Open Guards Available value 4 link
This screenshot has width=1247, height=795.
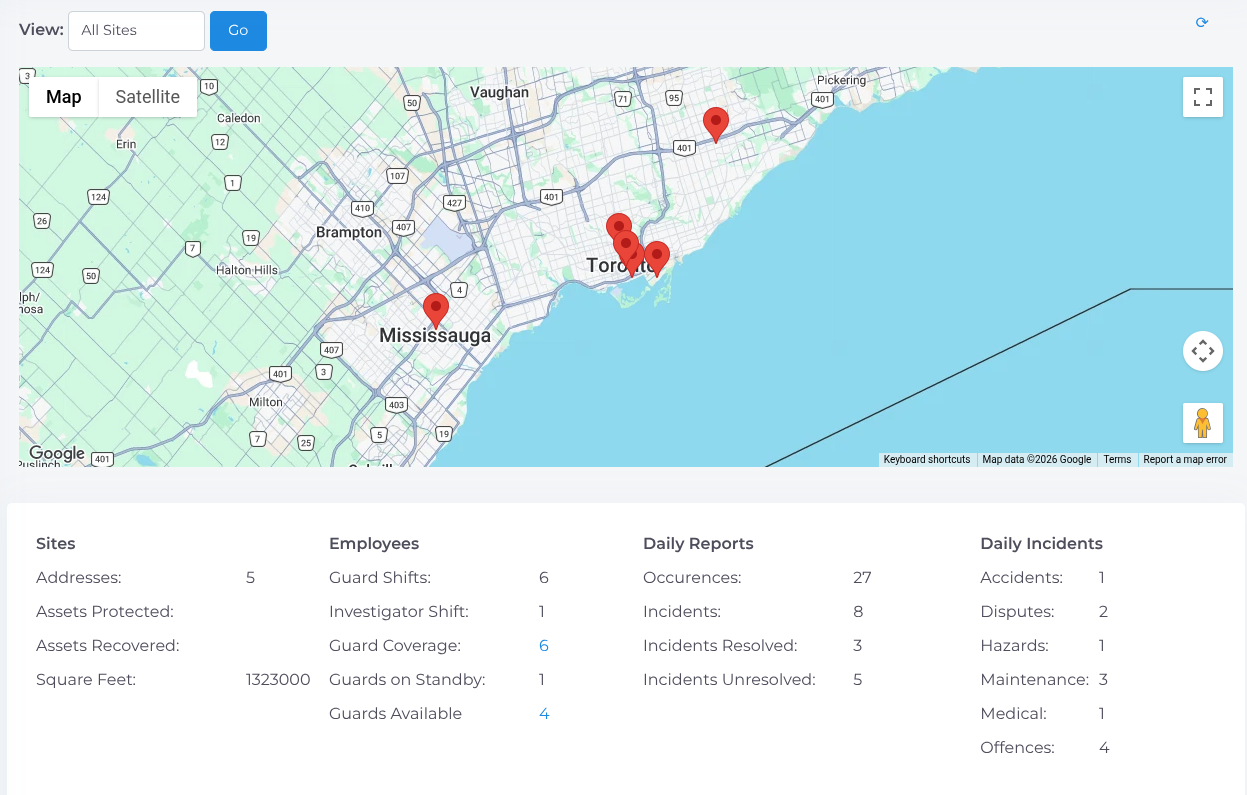click(544, 714)
